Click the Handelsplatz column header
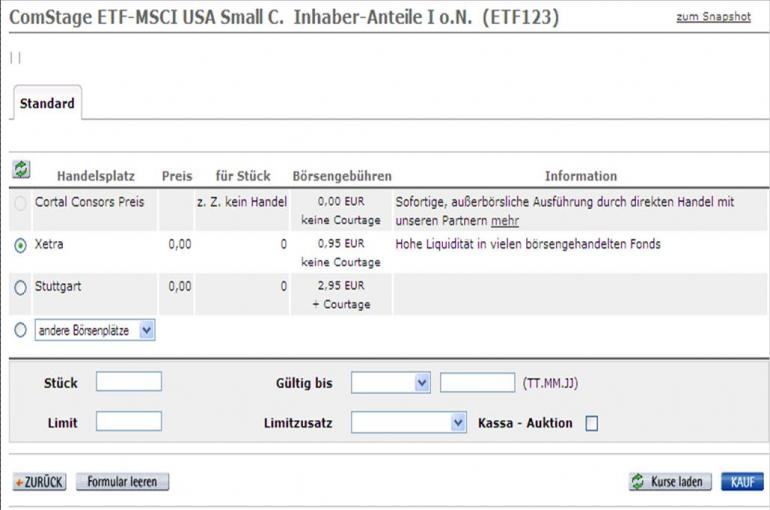770x510 pixels. [96, 176]
